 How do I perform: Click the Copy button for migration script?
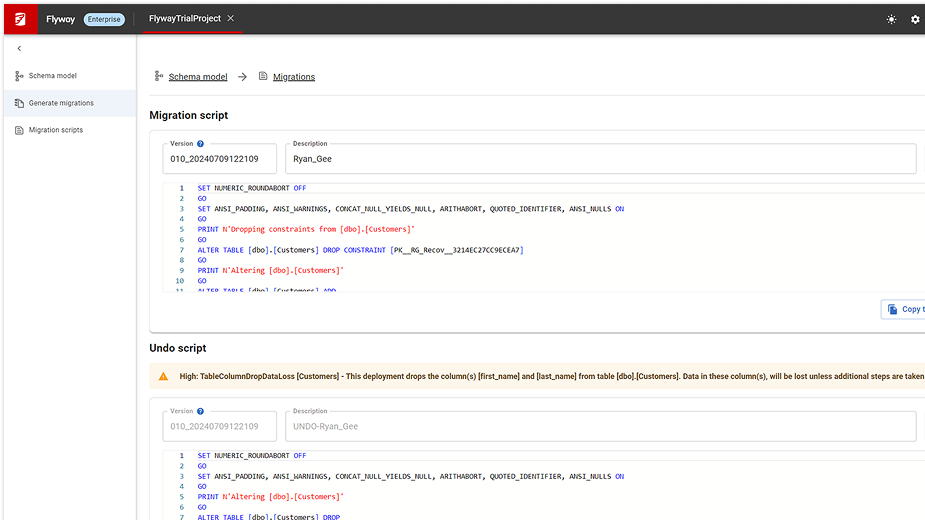(903, 309)
